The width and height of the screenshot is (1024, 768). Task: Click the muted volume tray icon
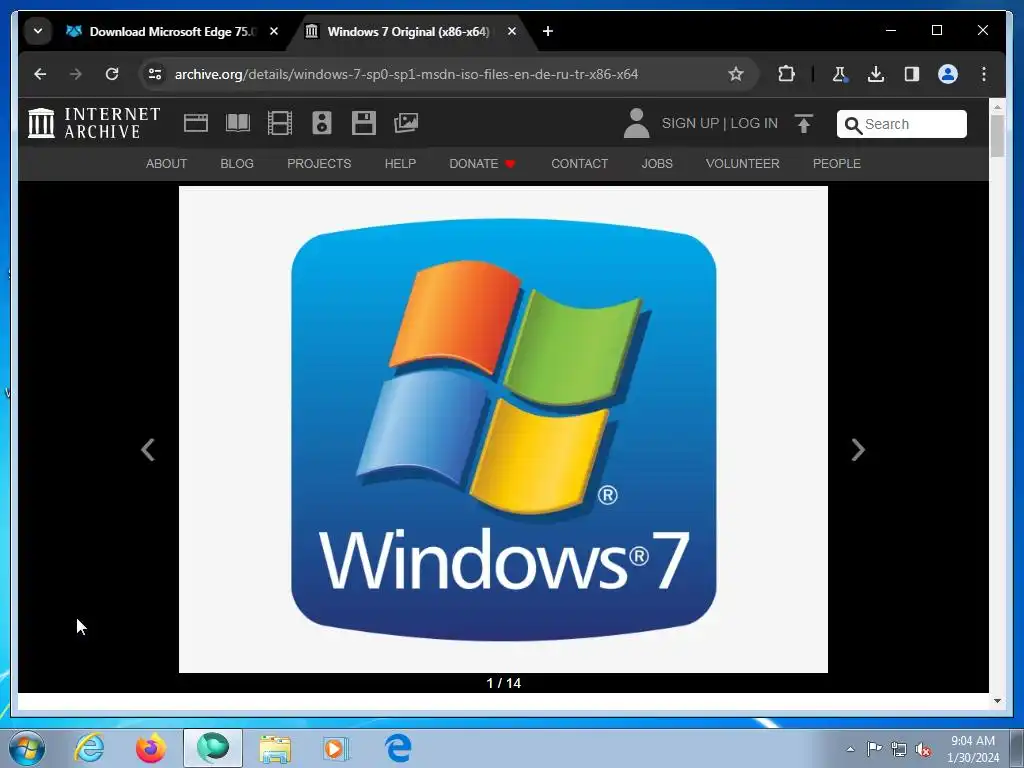(923, 750)
